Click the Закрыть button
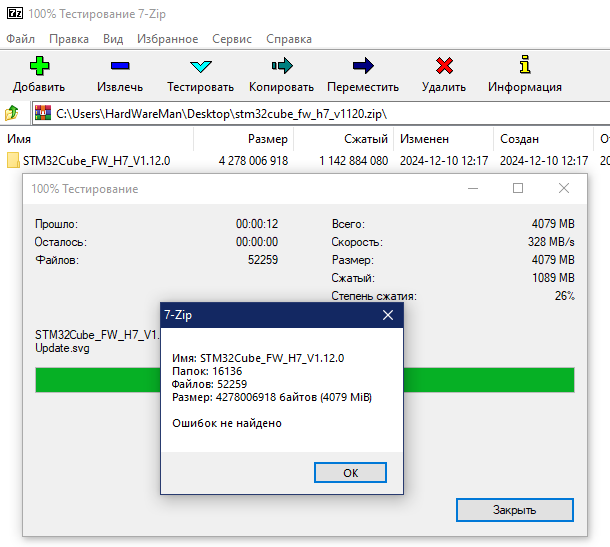 [x=514, y=510]
